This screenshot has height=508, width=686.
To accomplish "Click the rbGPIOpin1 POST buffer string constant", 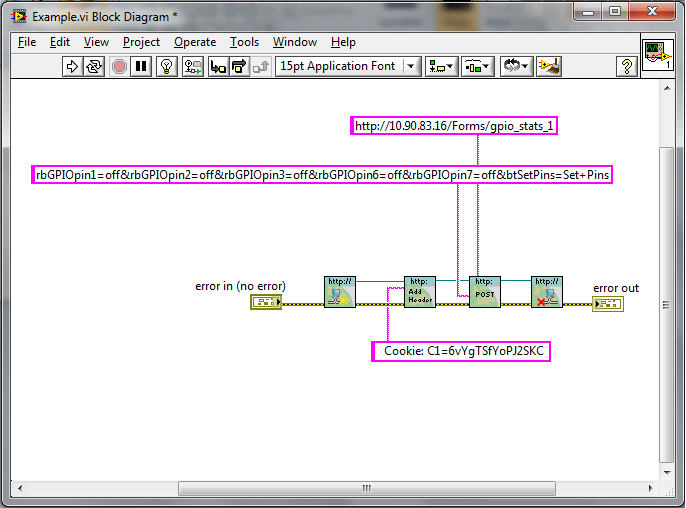I will tap(322, 175).
